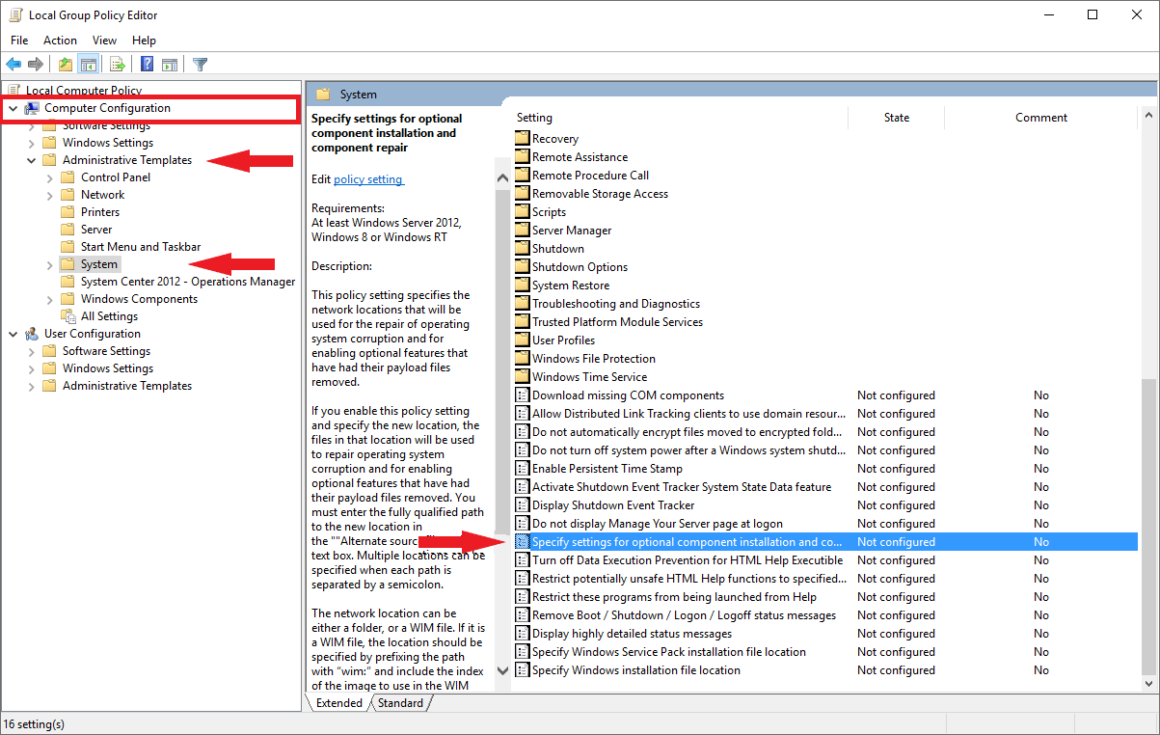Switch to the Standard tab
This screenshot has height=735, width=1160.
(x=399, y=702)
